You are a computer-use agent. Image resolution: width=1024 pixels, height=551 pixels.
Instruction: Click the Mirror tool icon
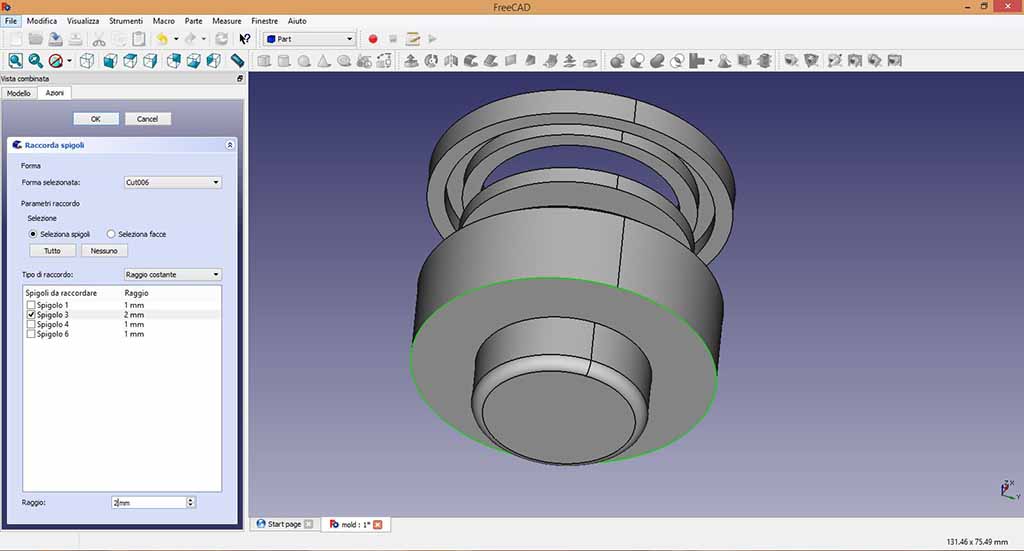point(451,61)
